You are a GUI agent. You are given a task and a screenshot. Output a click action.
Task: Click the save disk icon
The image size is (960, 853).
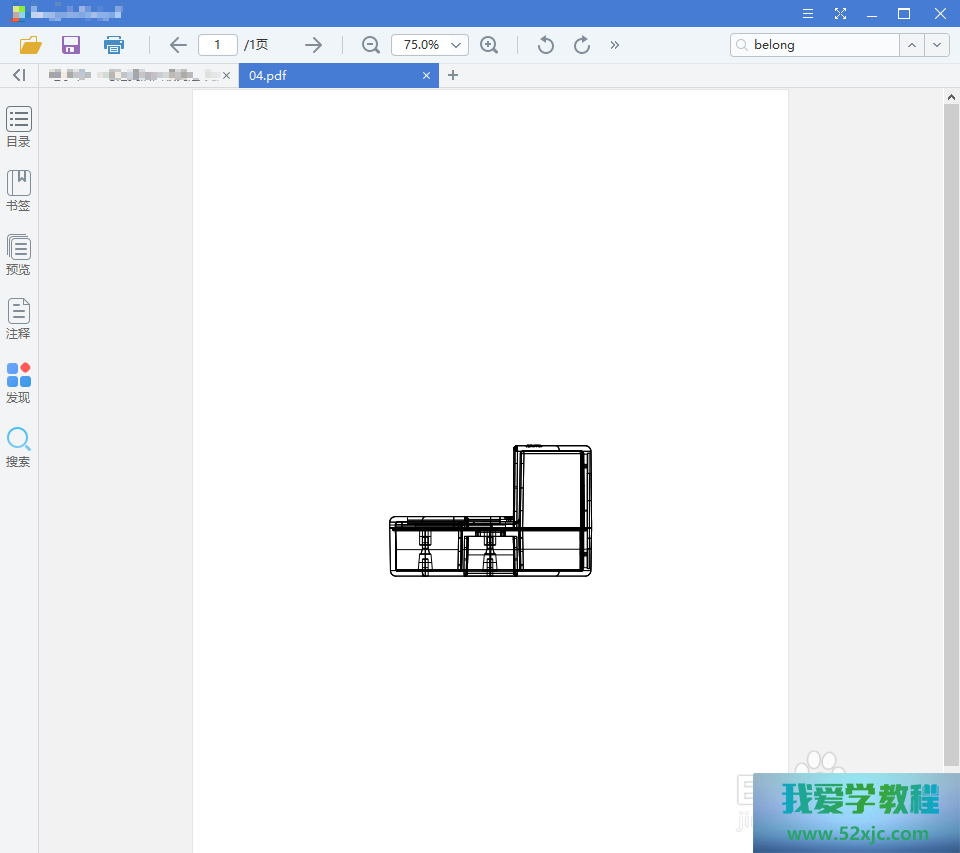[71, 45]
